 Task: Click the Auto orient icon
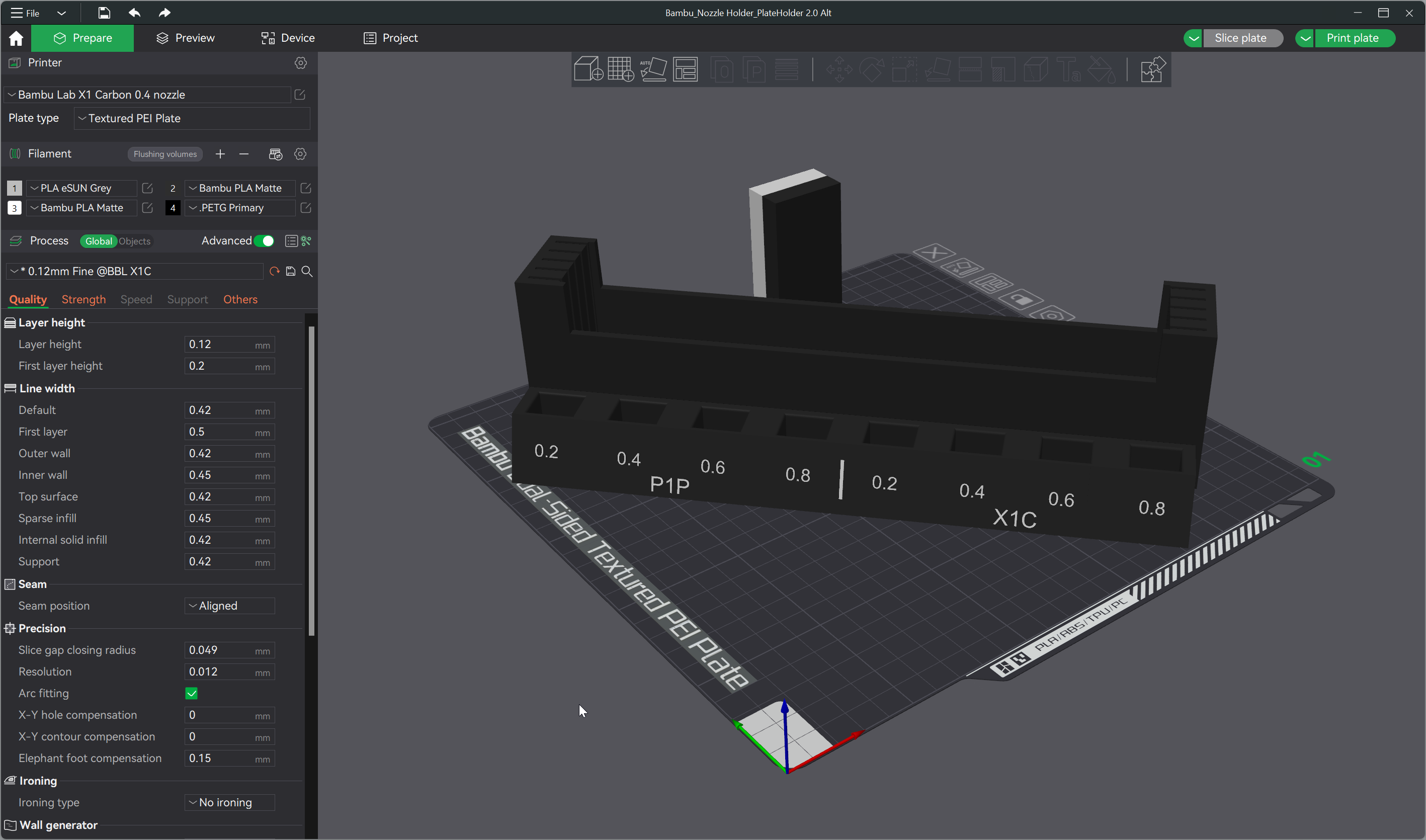click(653, 69)
